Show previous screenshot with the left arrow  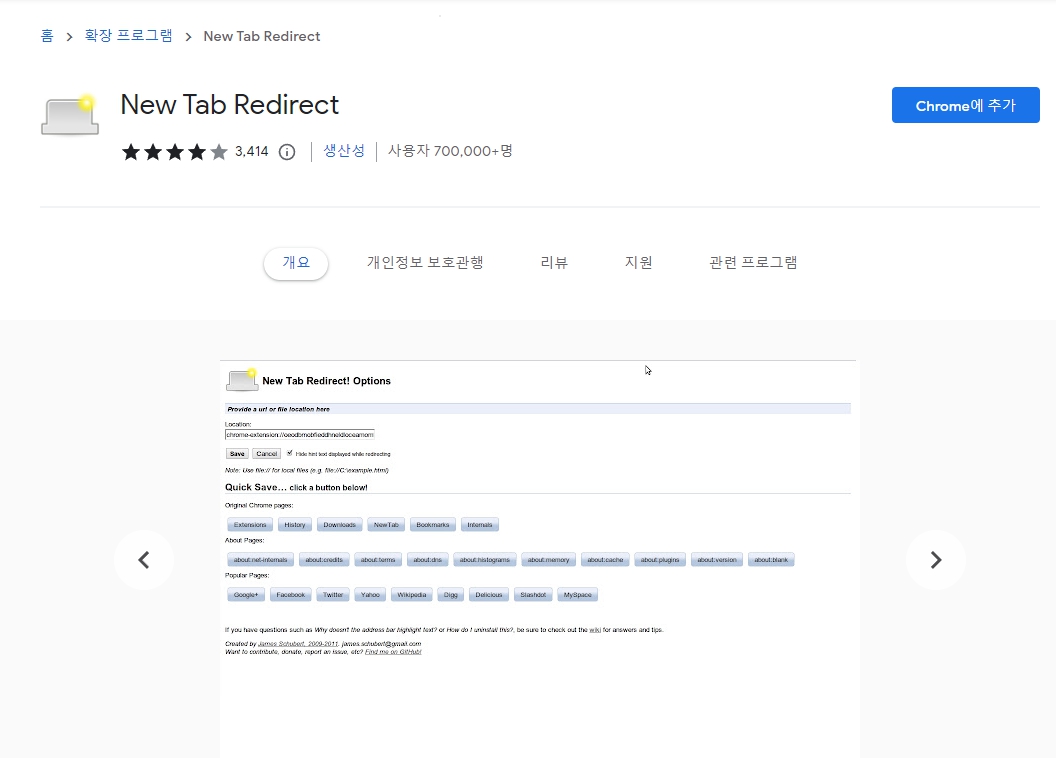(143, 560)
